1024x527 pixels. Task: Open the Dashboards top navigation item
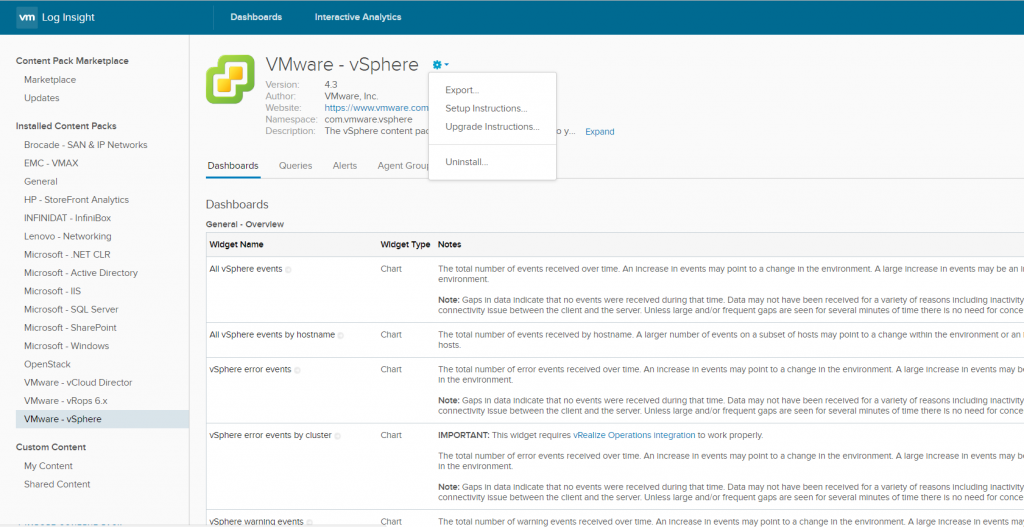click(256, 17)
